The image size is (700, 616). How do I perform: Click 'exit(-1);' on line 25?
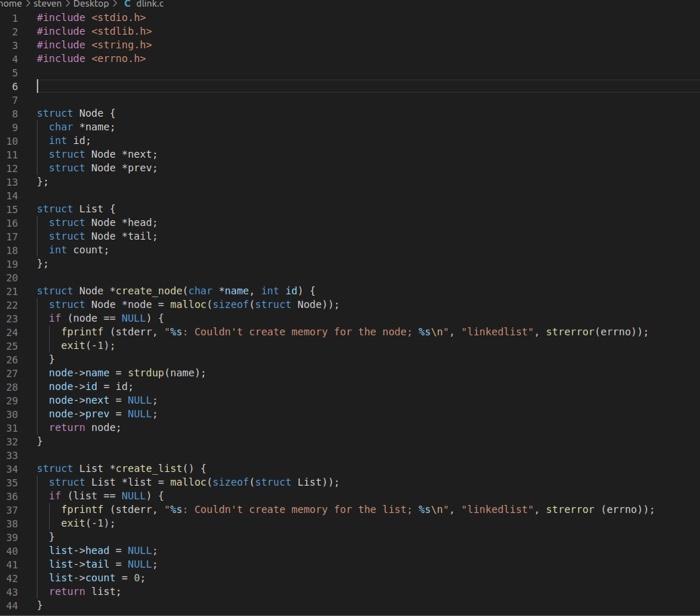pos(88,345)
